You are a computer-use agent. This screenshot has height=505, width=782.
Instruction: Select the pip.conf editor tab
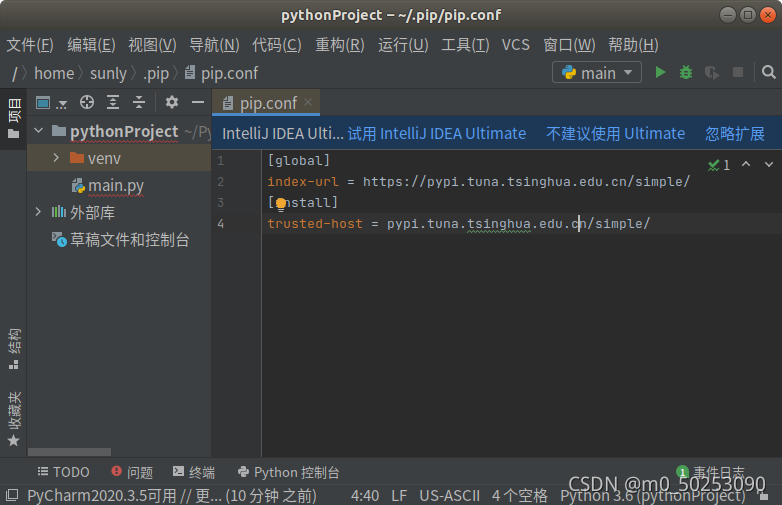coord(267,103)
